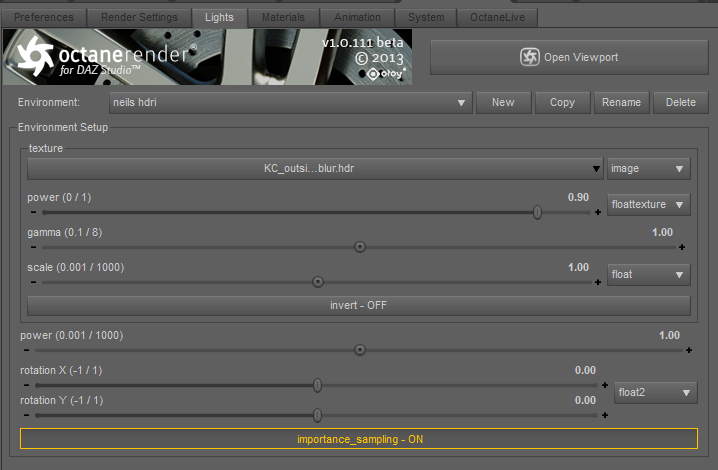
Task: Click the Open Viewport button
Action: [x=569, y=57]
